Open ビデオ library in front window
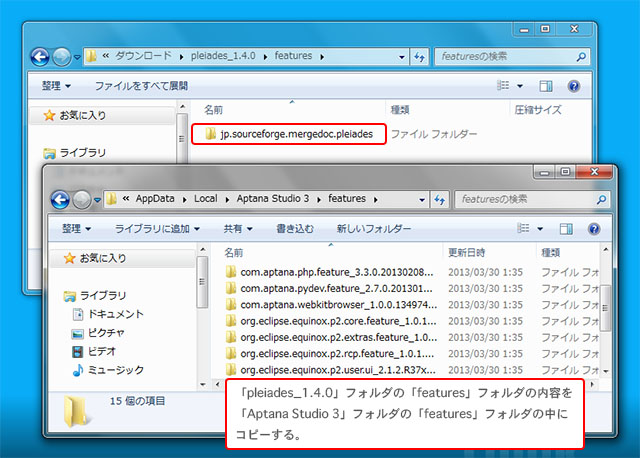Image resolution: width=640 pixels, height=458 pixels. (94, 351)
